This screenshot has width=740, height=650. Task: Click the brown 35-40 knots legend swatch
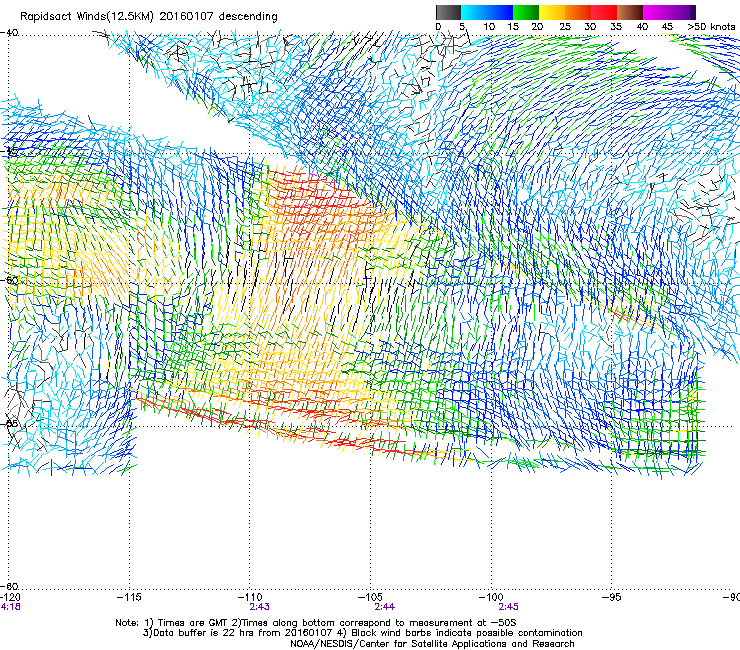630,12
